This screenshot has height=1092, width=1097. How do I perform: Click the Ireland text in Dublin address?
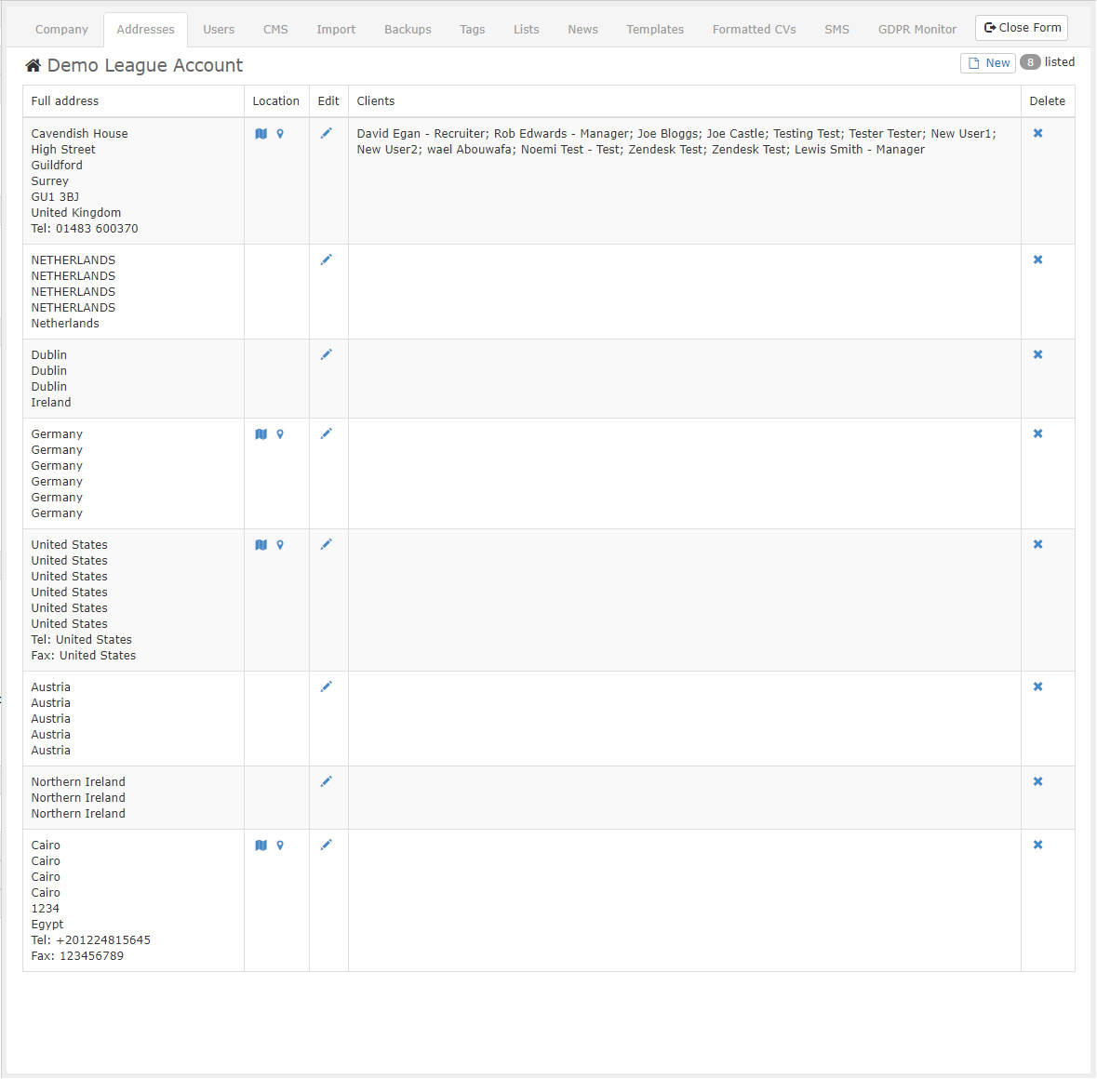coord(51,403)
